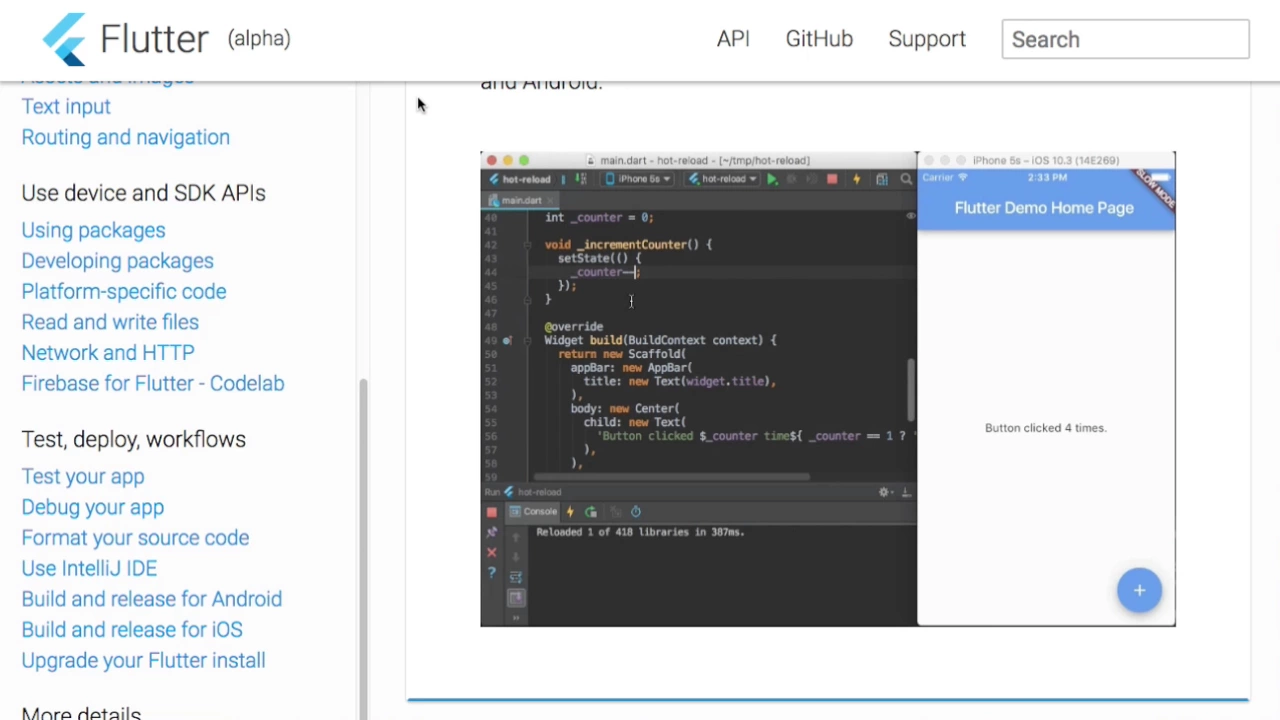Select the Console tab in Run panel
The image size is (1280, 720).
click(x=533, y=512)
